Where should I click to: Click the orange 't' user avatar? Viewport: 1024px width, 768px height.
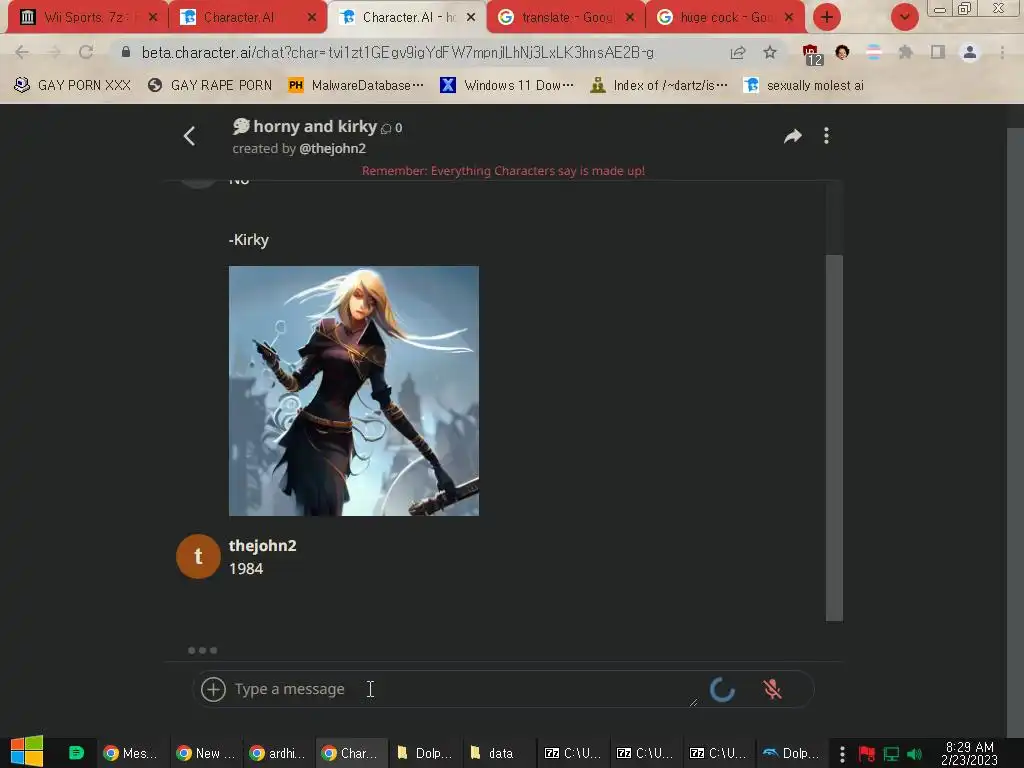coord(198,556)
